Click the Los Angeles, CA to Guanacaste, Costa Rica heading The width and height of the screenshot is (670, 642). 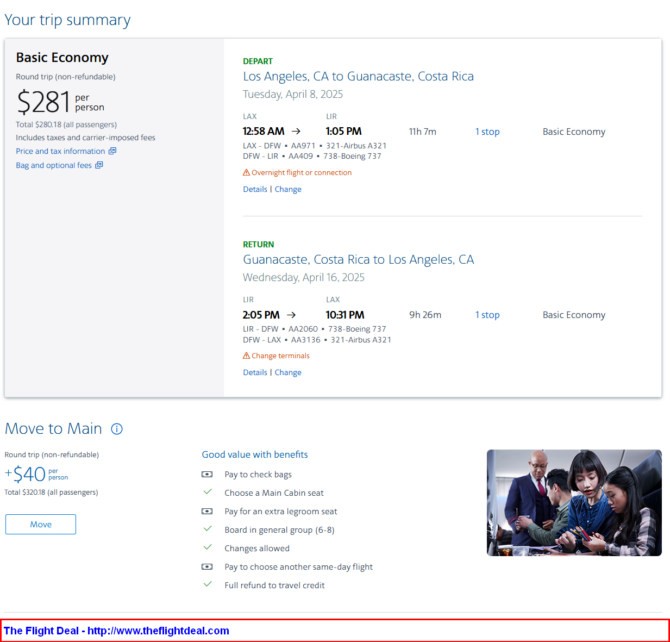358,76
